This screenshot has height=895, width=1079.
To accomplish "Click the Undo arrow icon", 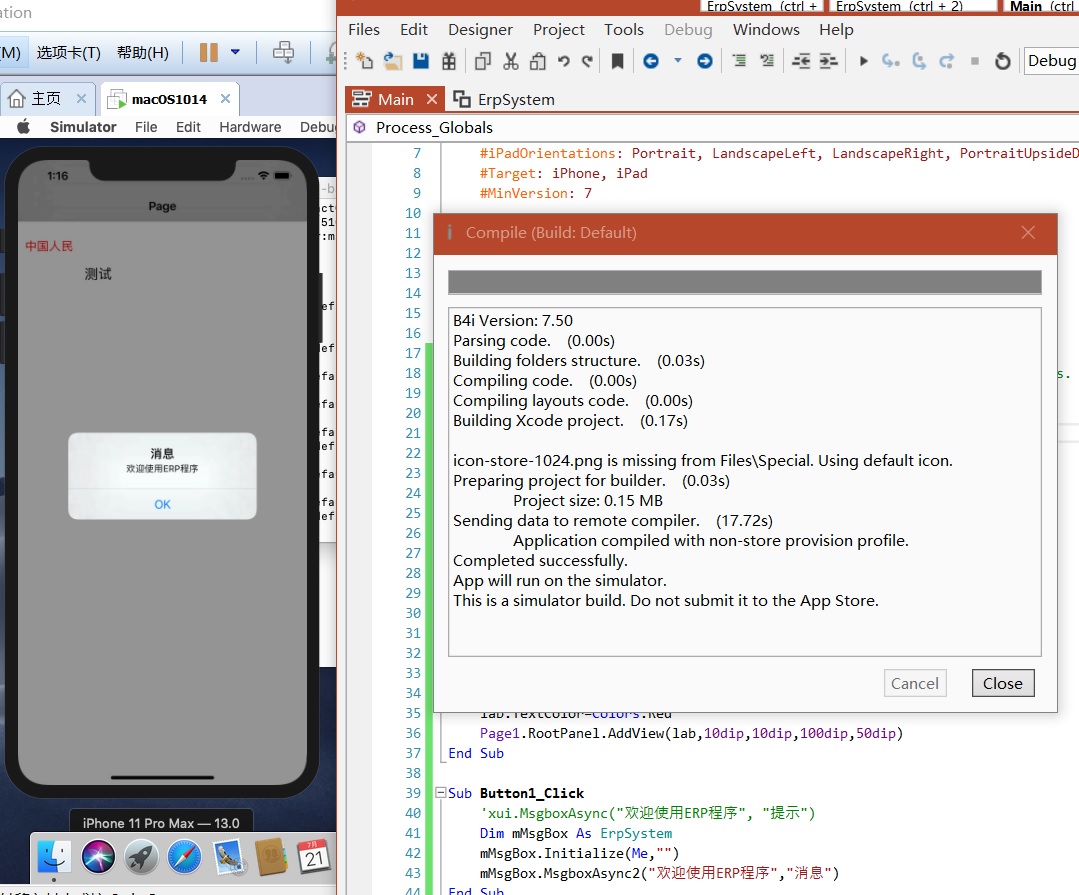I will click(x=563, y=62).
